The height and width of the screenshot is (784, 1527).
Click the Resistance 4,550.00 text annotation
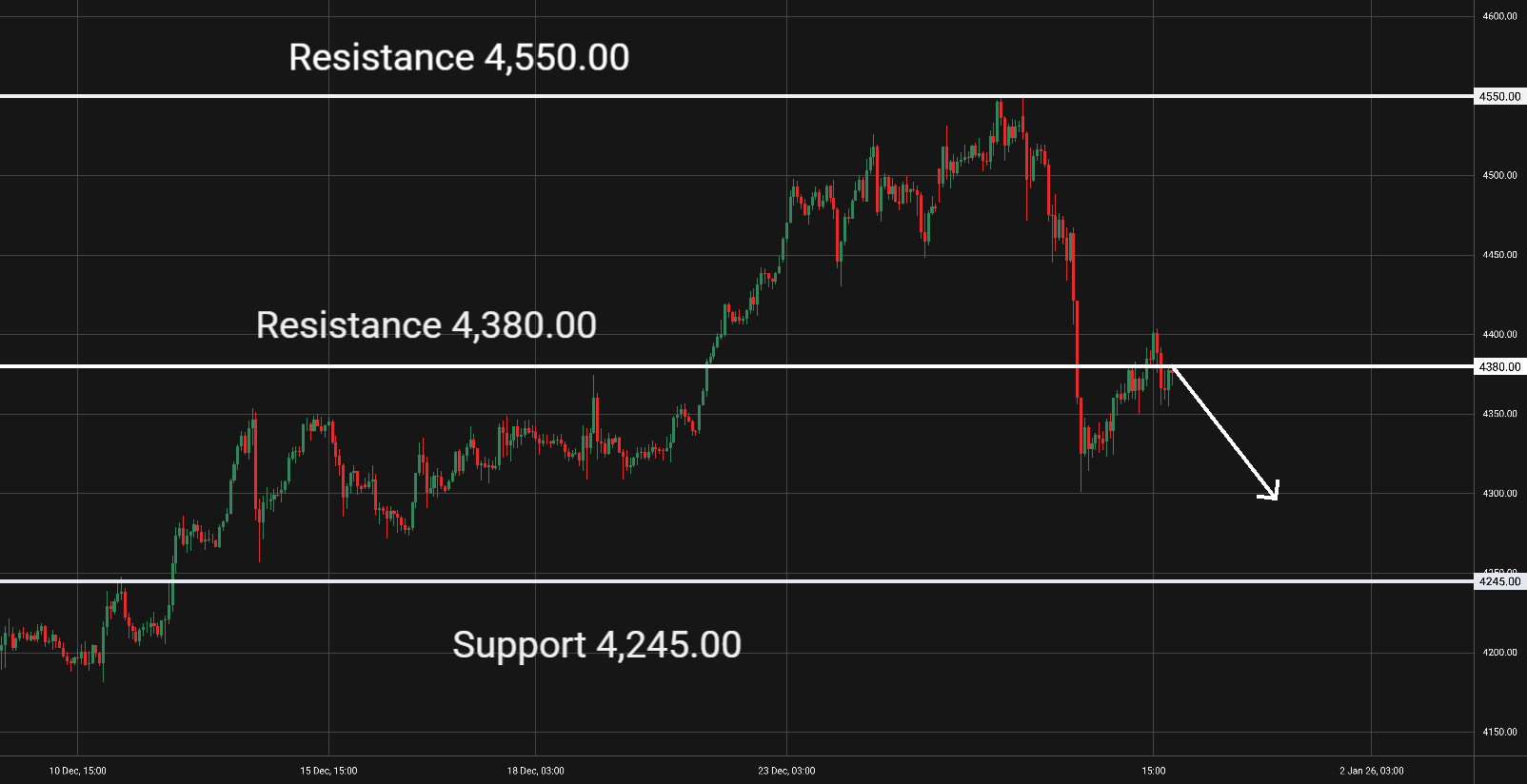point(459,57)
